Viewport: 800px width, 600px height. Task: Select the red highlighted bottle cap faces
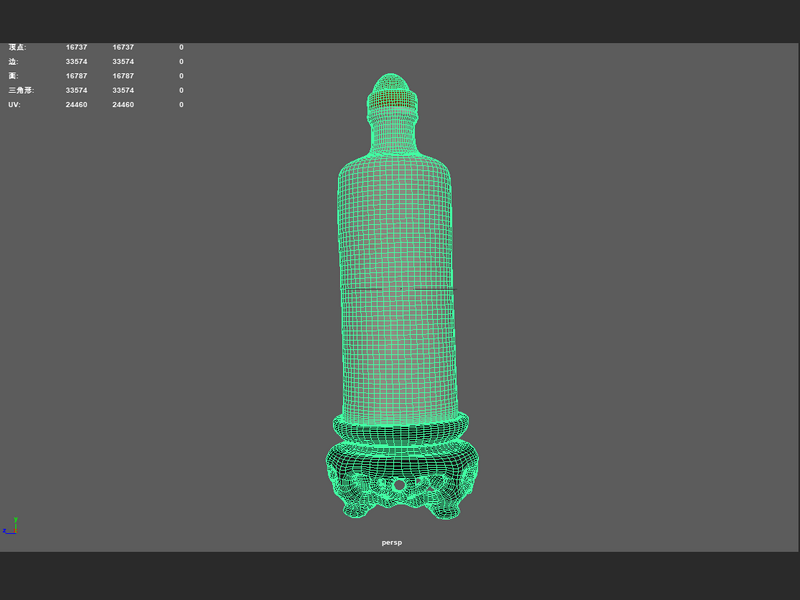click(391, 98)
